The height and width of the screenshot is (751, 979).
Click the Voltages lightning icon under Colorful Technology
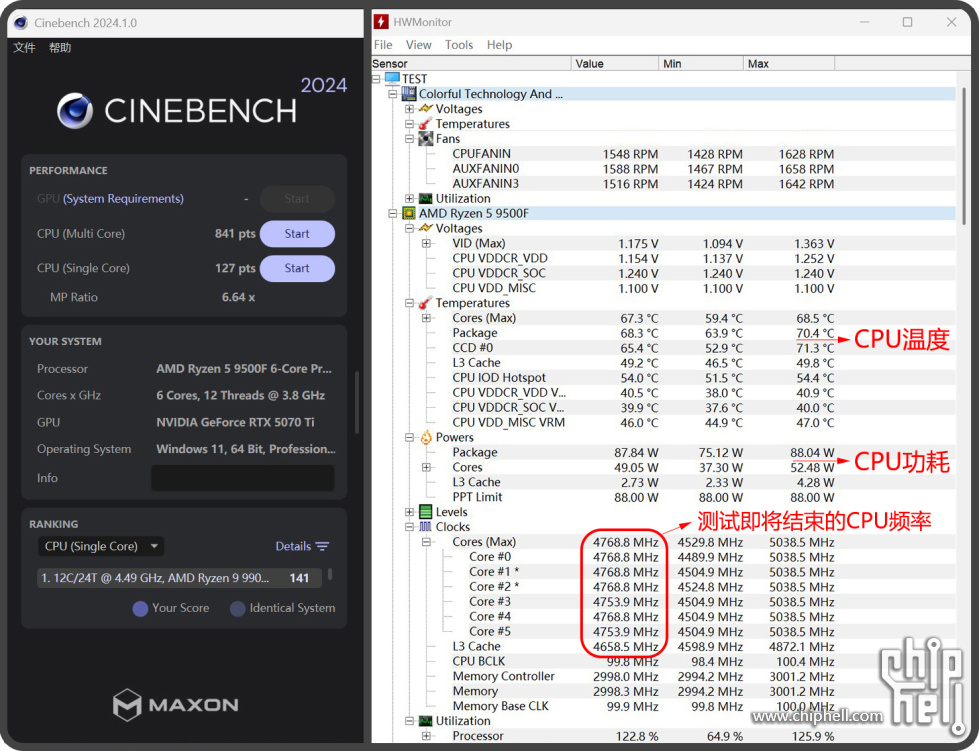[425, 109]
